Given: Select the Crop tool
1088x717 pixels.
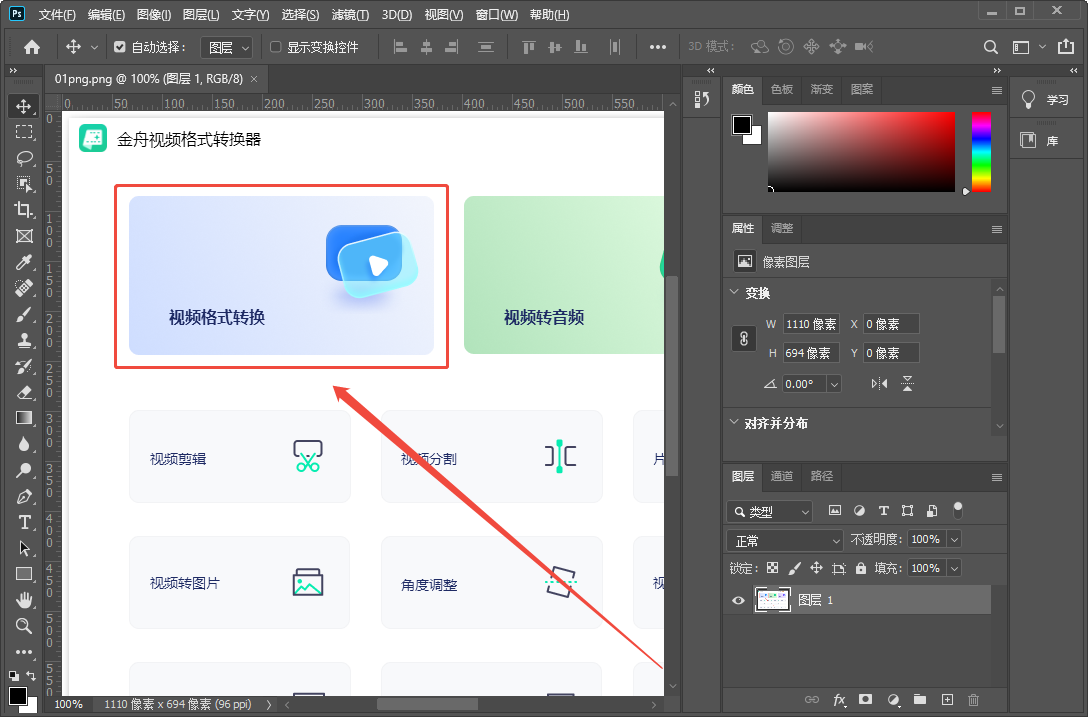Looking at the screenshot, I should 24,210.
